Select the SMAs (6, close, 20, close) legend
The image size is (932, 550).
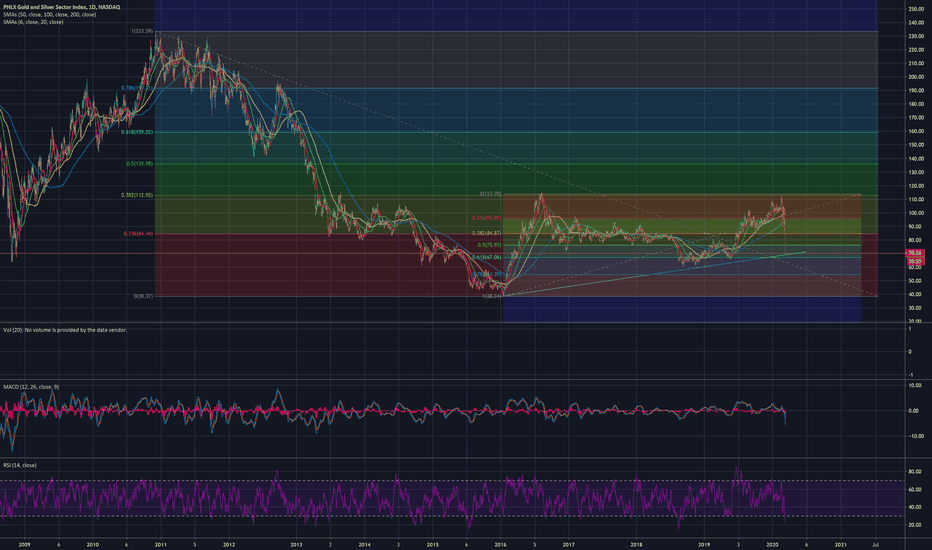[x=33, y=22]
